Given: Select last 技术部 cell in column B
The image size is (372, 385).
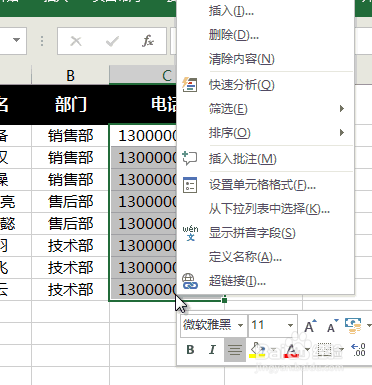Looking at the screenshot, I should tap(70, 289).
